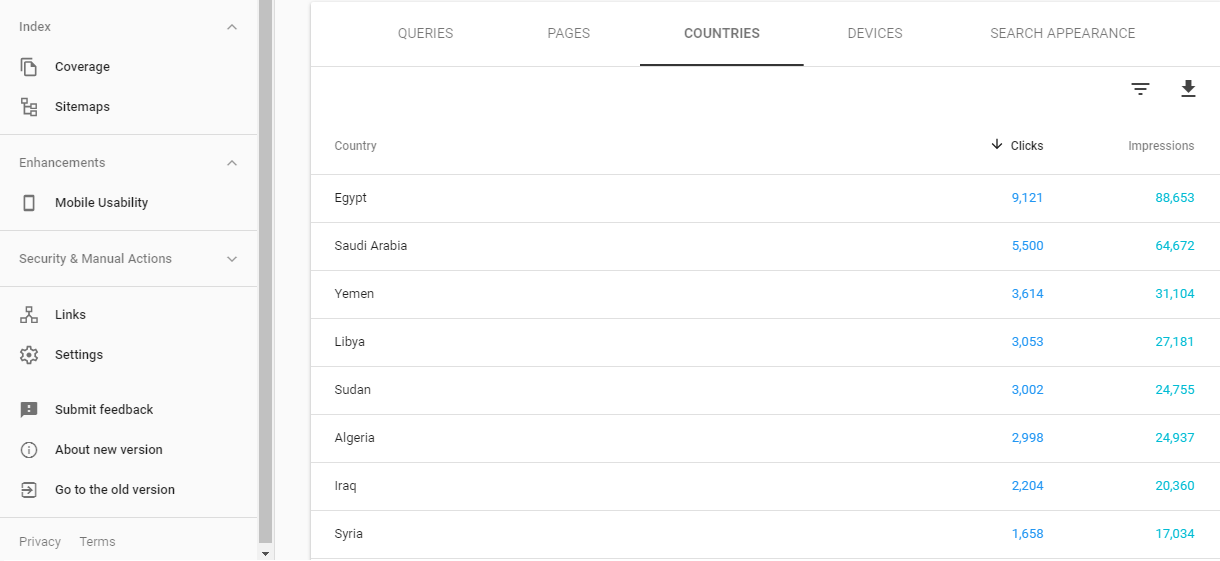Select the Egypt country row

[x=765, y=198]
